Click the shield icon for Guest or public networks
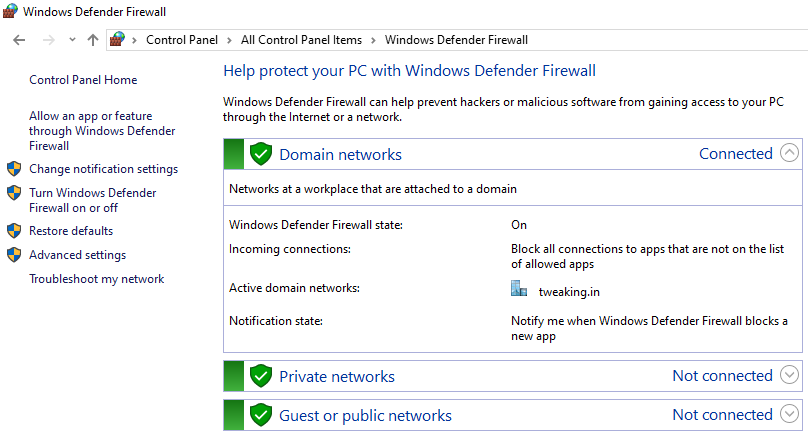This screenshot has width=808, height=438. 261,415
